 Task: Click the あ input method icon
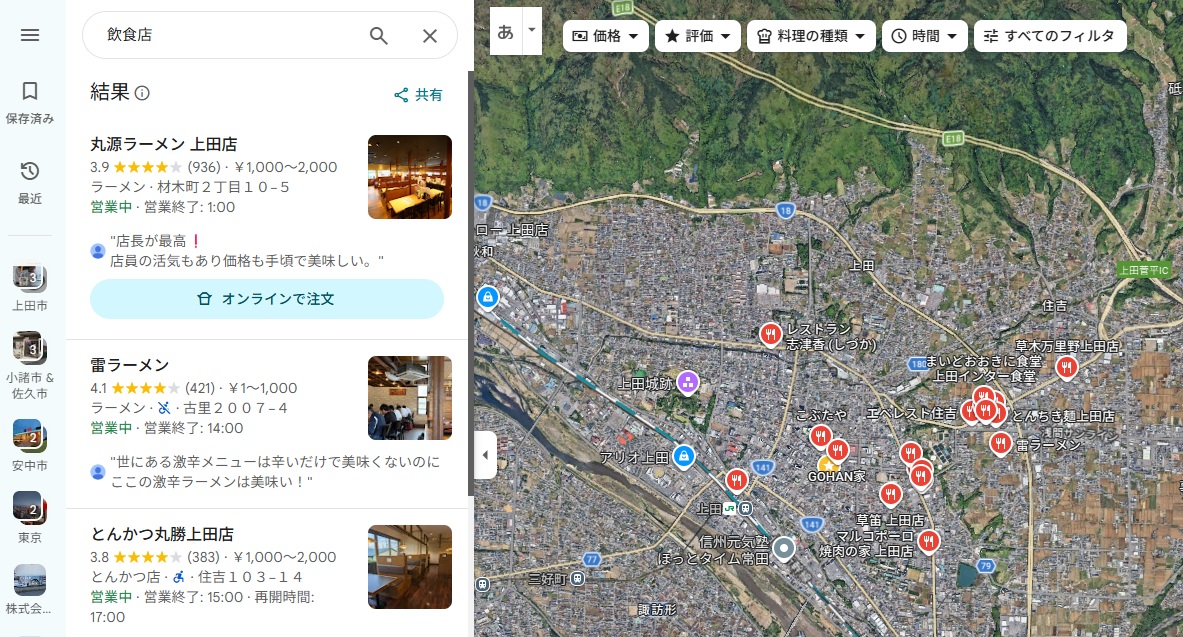point(504,31)
